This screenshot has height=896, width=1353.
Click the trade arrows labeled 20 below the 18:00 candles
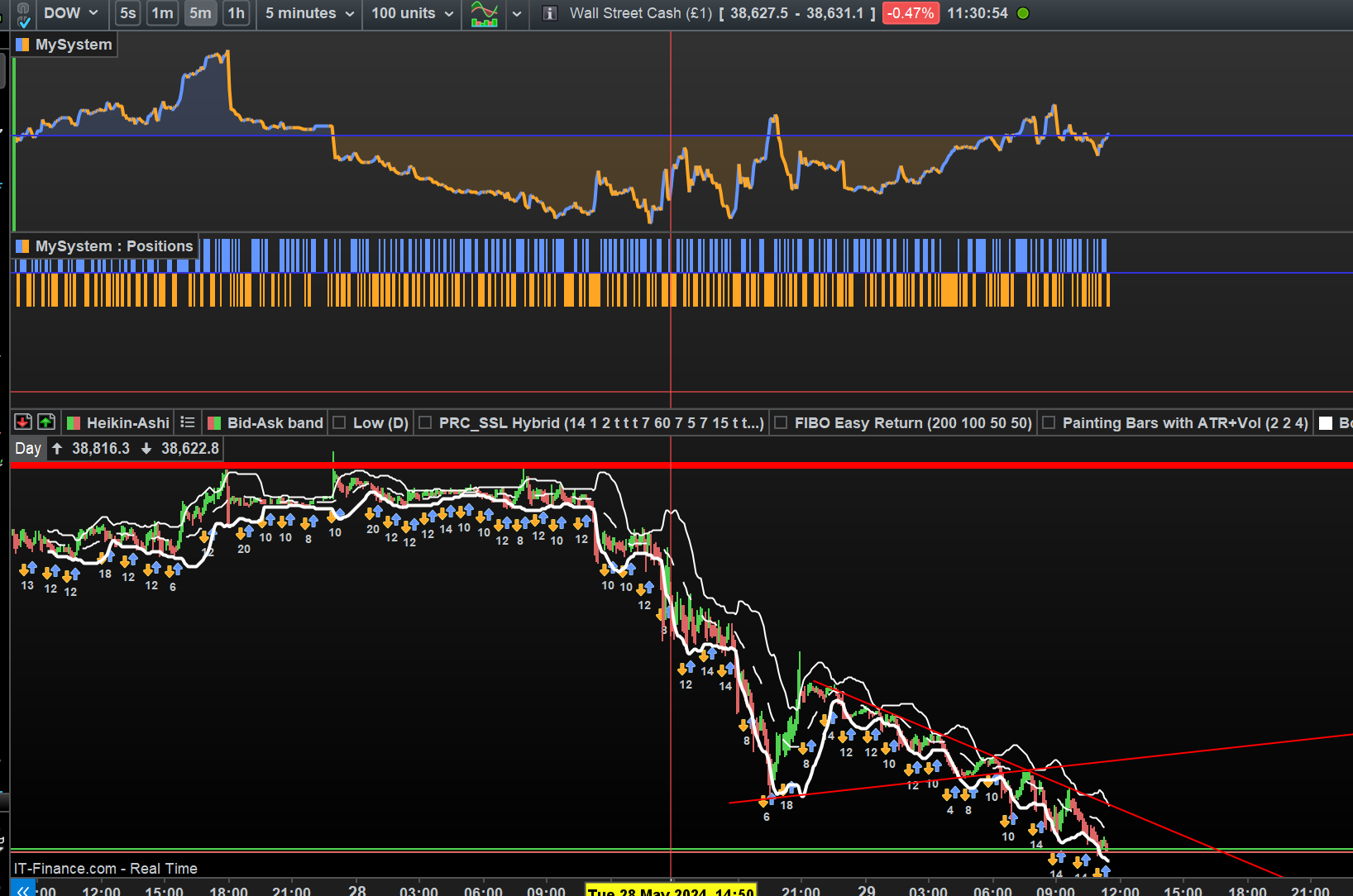click(x=245, y=533)
